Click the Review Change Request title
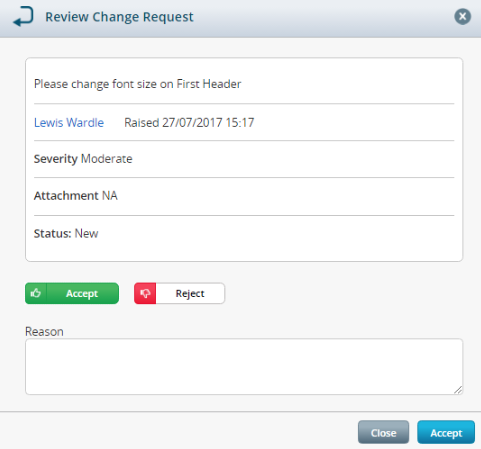 [119, 17]
